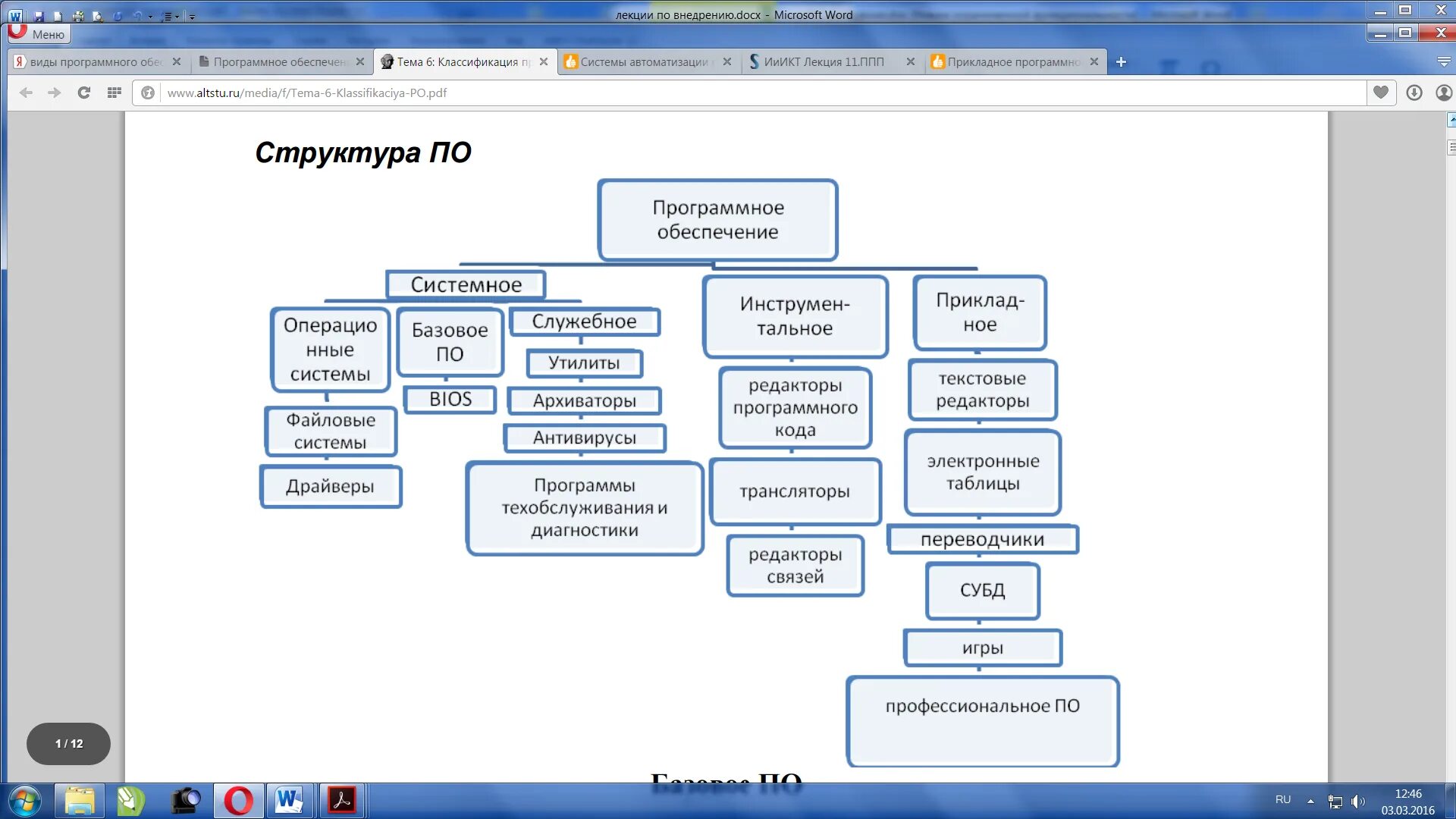Click the volume speaker icon in tray
Image resolution: width=1456 pixels, height=819 pixels.
[x=1357, y=801]
